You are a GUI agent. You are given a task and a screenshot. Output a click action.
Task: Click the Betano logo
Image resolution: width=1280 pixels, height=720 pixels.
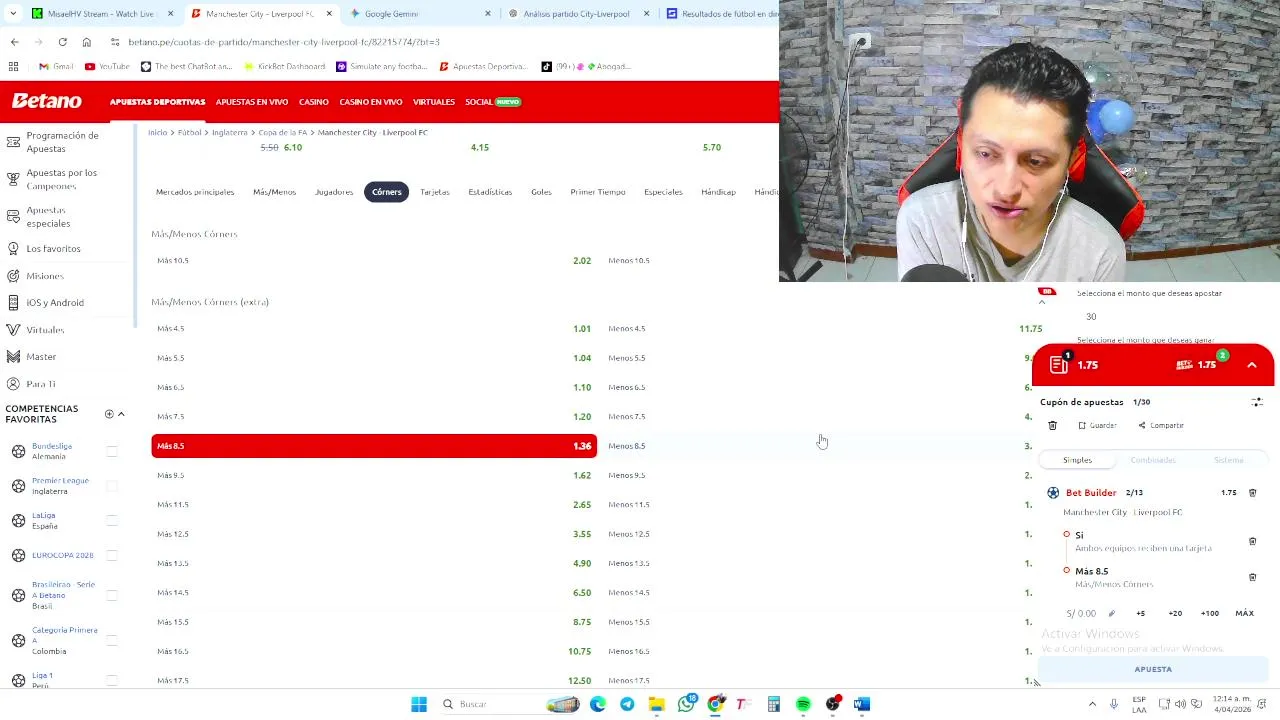click(x=46, y=101)
